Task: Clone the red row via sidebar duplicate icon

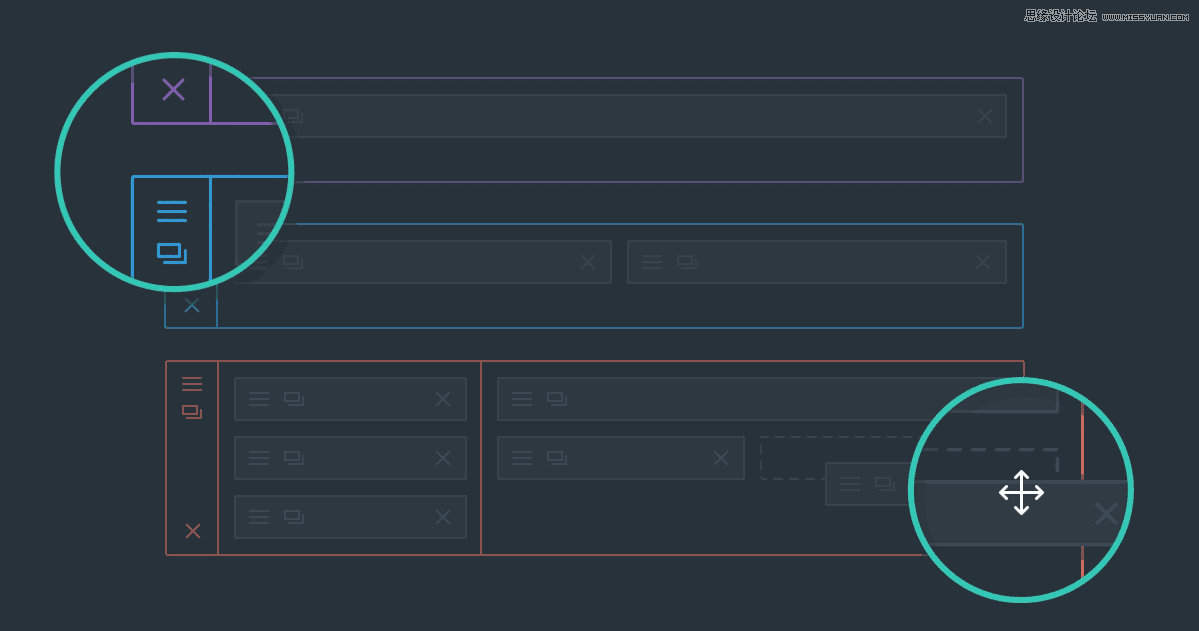Action: (192, 412)
